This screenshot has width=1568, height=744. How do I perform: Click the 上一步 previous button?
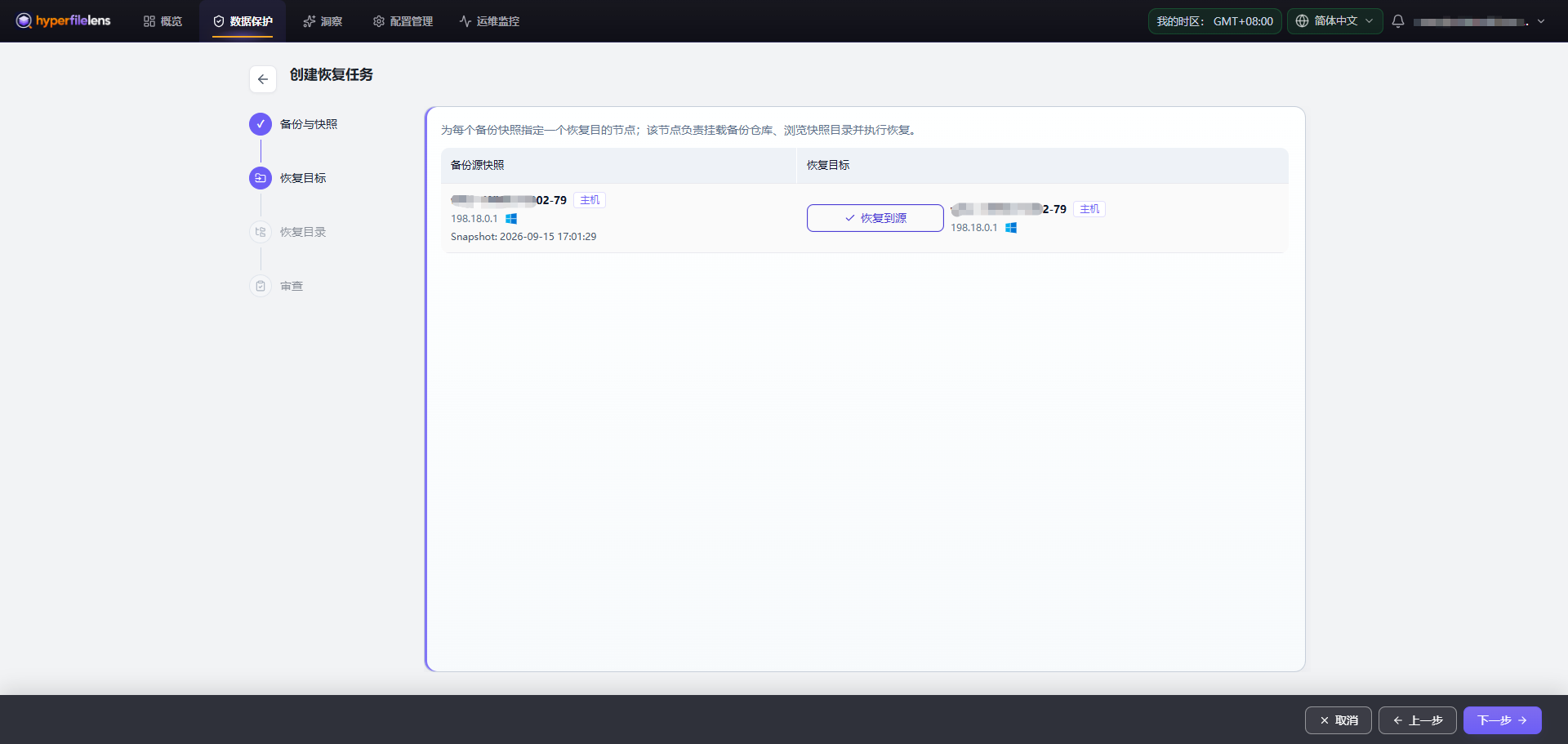pyautogui.click(x=1418, y=720)
